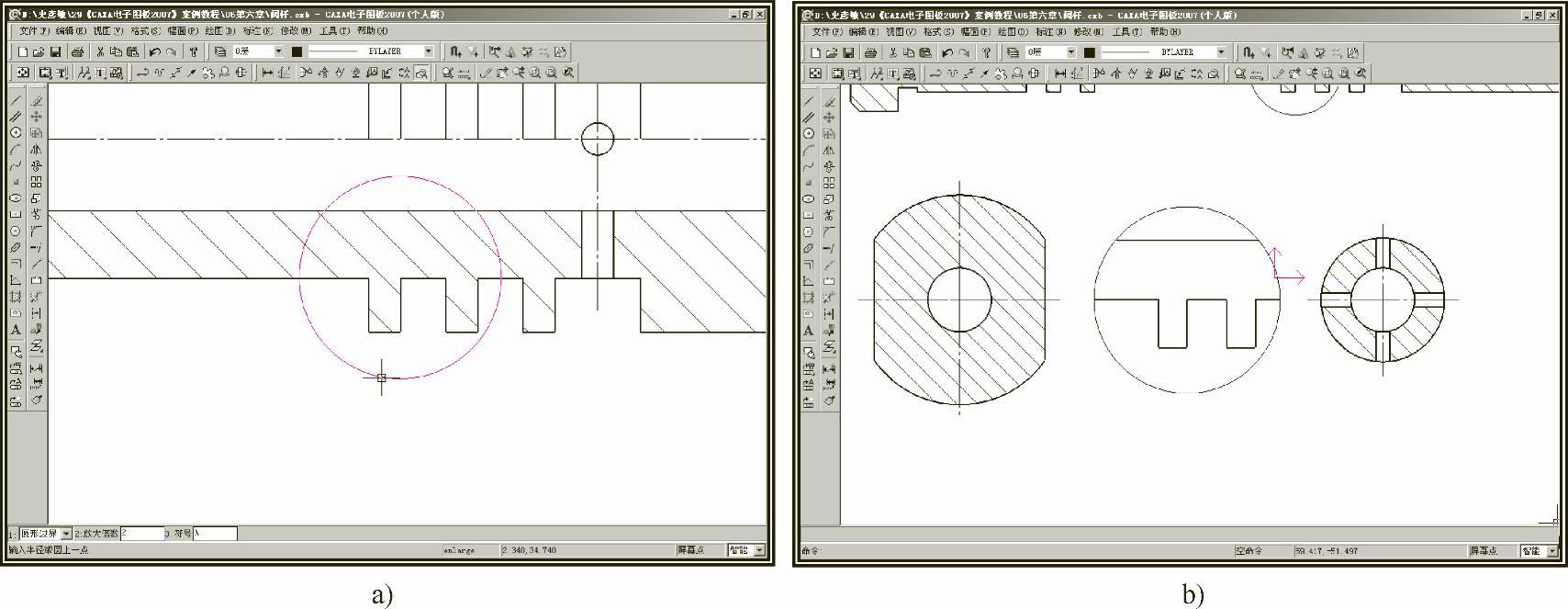The height and width of the screenshot is (609, 1568).
Task: Click New file icon in left window
Action: (x=23, y=51)
